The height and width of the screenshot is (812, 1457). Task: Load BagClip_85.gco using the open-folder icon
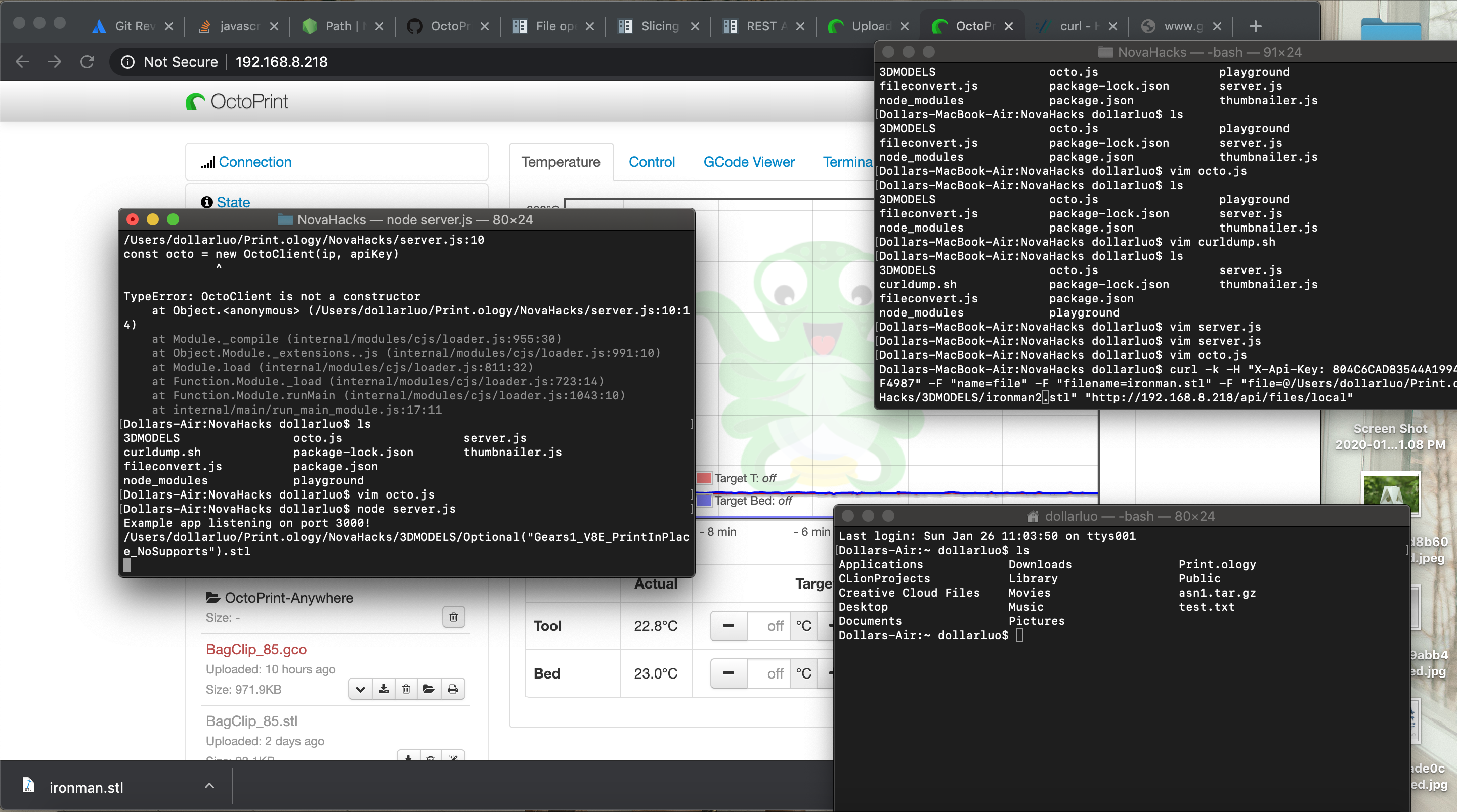428,689
